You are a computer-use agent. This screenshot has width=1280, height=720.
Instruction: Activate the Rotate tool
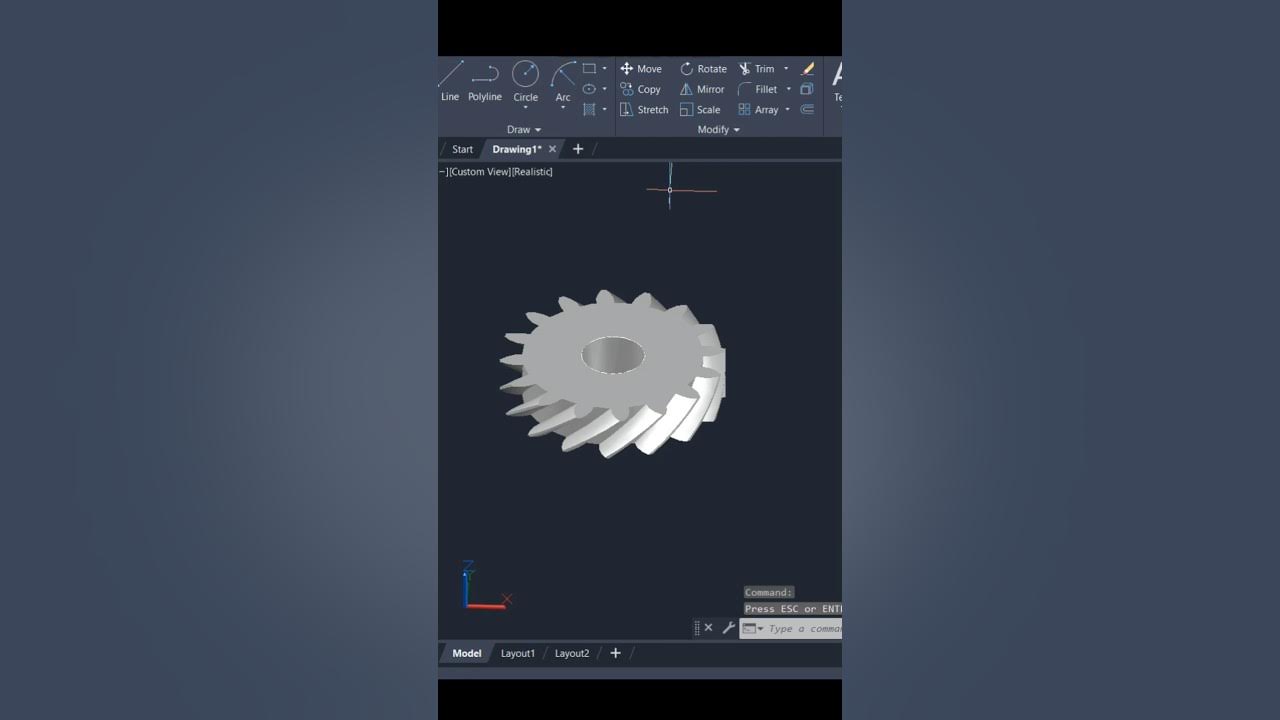pyautogui.click(x=703, y=69)
